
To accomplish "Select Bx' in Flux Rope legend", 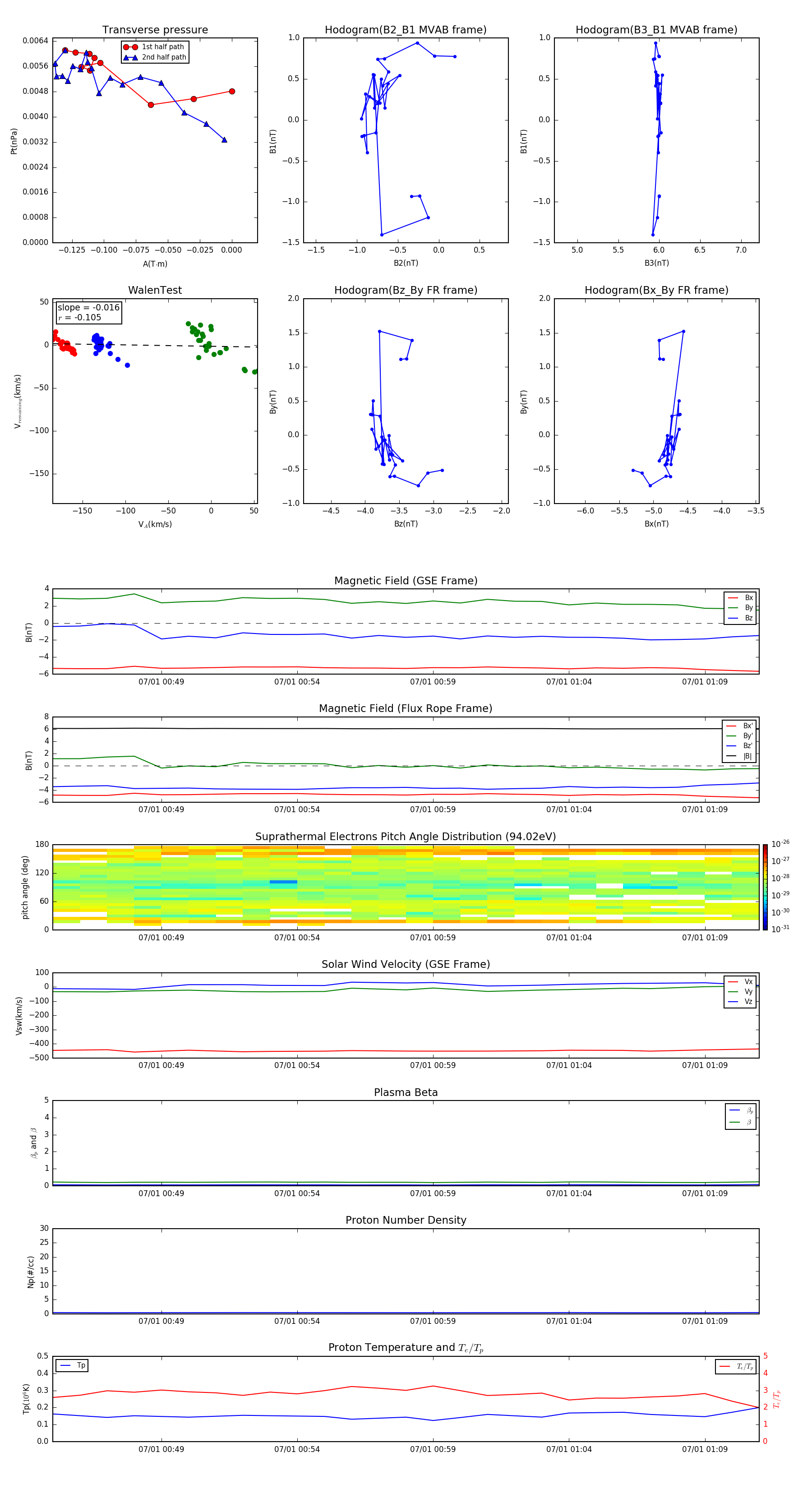I will coord(740,726).
